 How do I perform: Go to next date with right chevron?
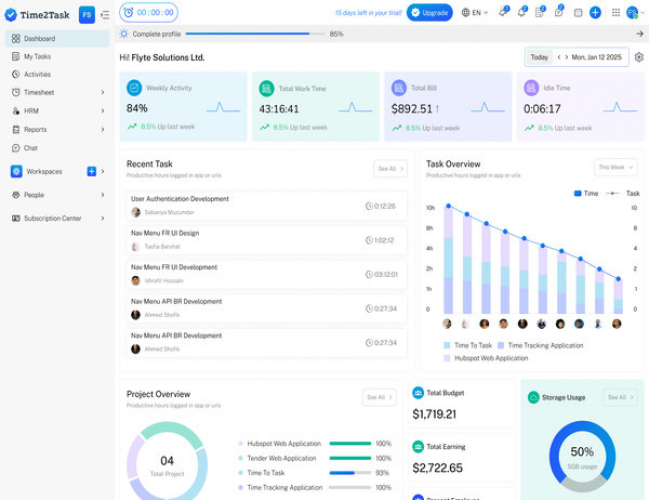point(566,57)
